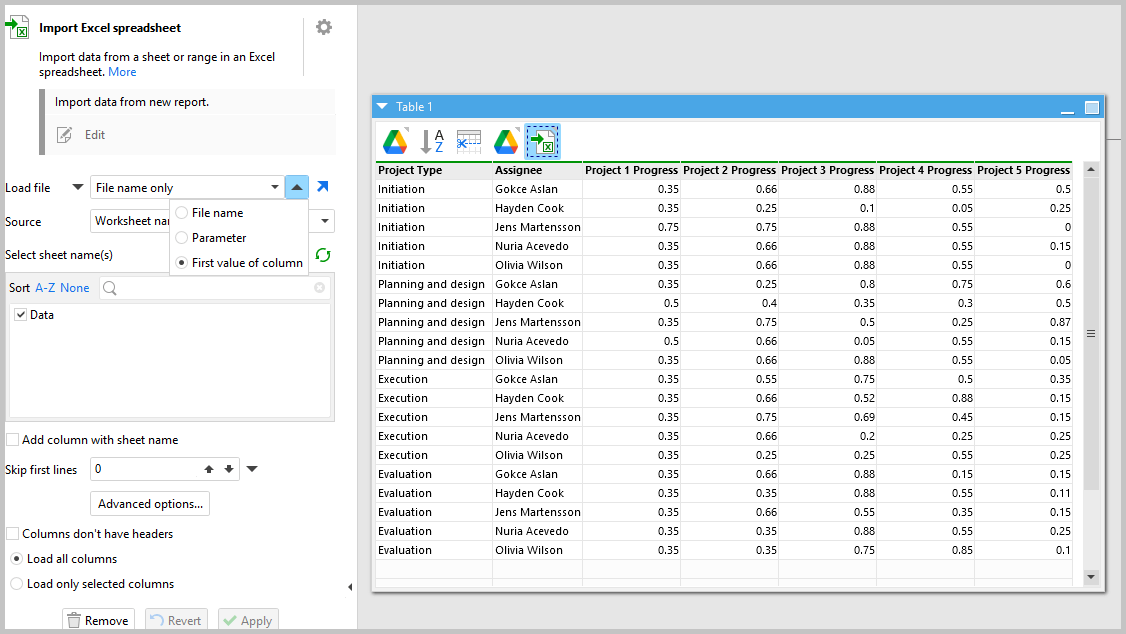The width and height of the screenshot is (1126, 634).
Task: Click the Skip first lines number field
Action: 146,469
